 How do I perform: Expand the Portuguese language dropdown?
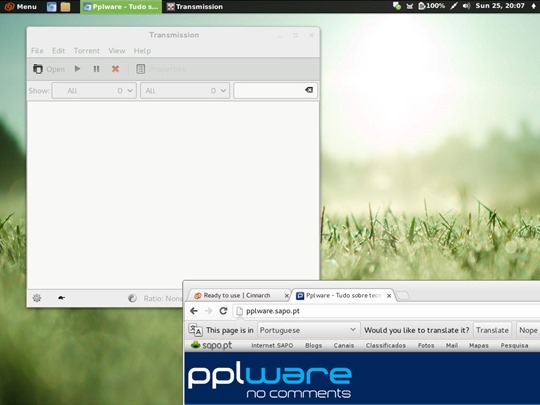pyautogui.click(x=308, y=330)
